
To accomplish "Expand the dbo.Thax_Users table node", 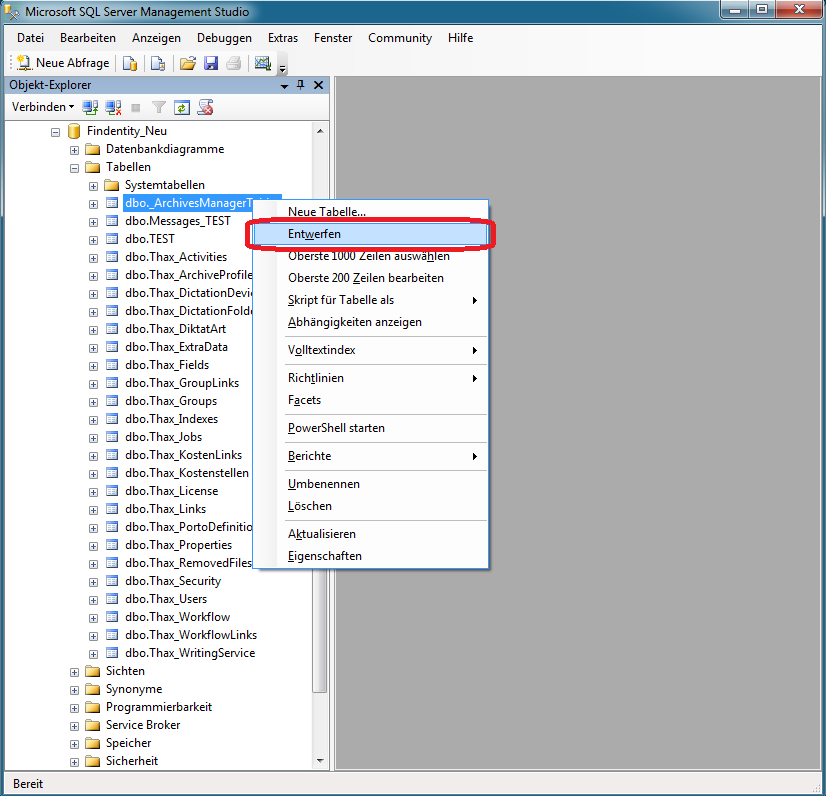I will [x=93, y=600].
